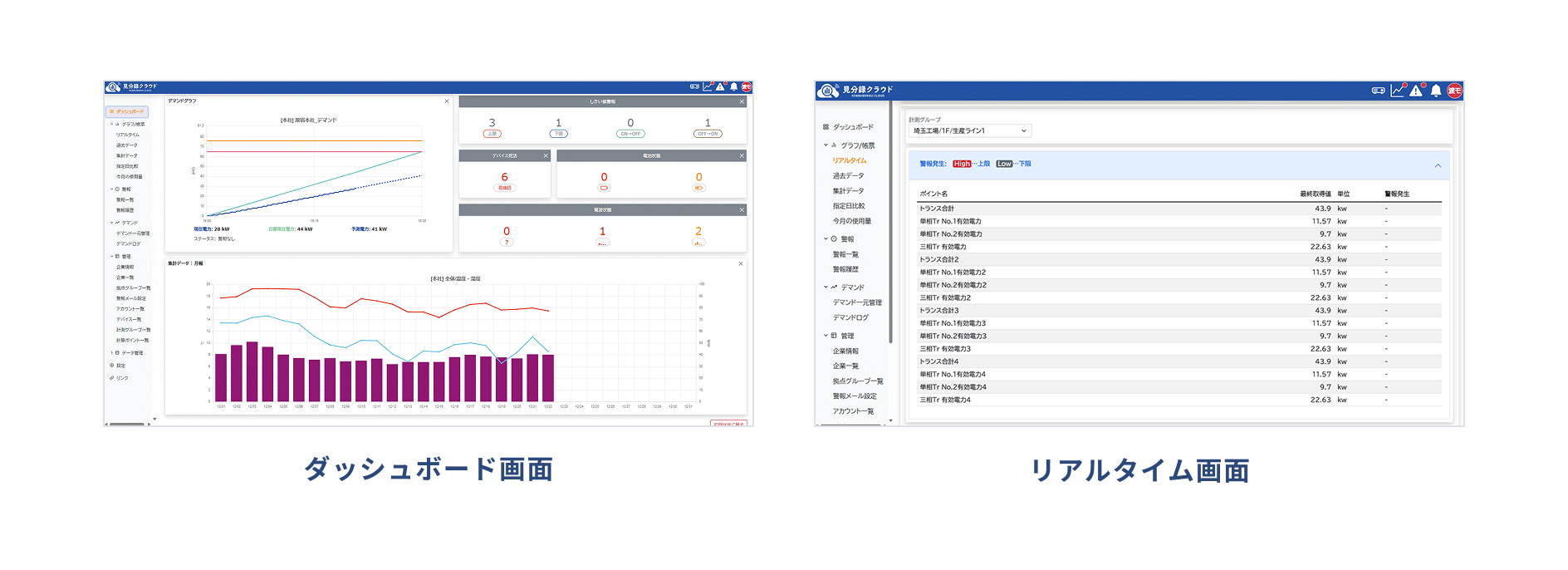Open demand graph icon in realtime screen header

click(x=1399, y=90)
